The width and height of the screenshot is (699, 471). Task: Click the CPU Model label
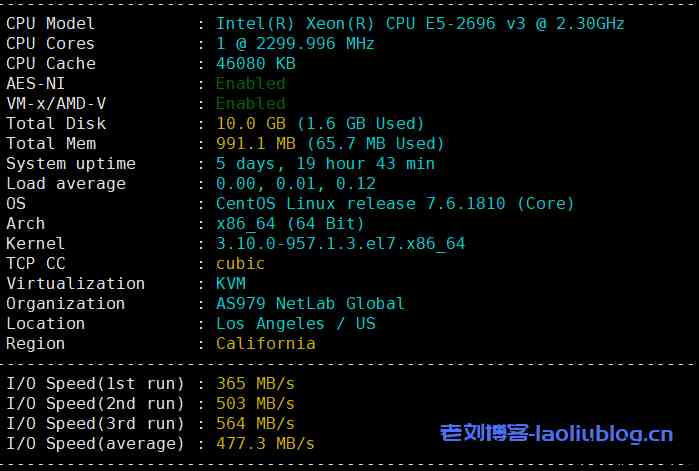pyautogui.click(x=50, y=23)
